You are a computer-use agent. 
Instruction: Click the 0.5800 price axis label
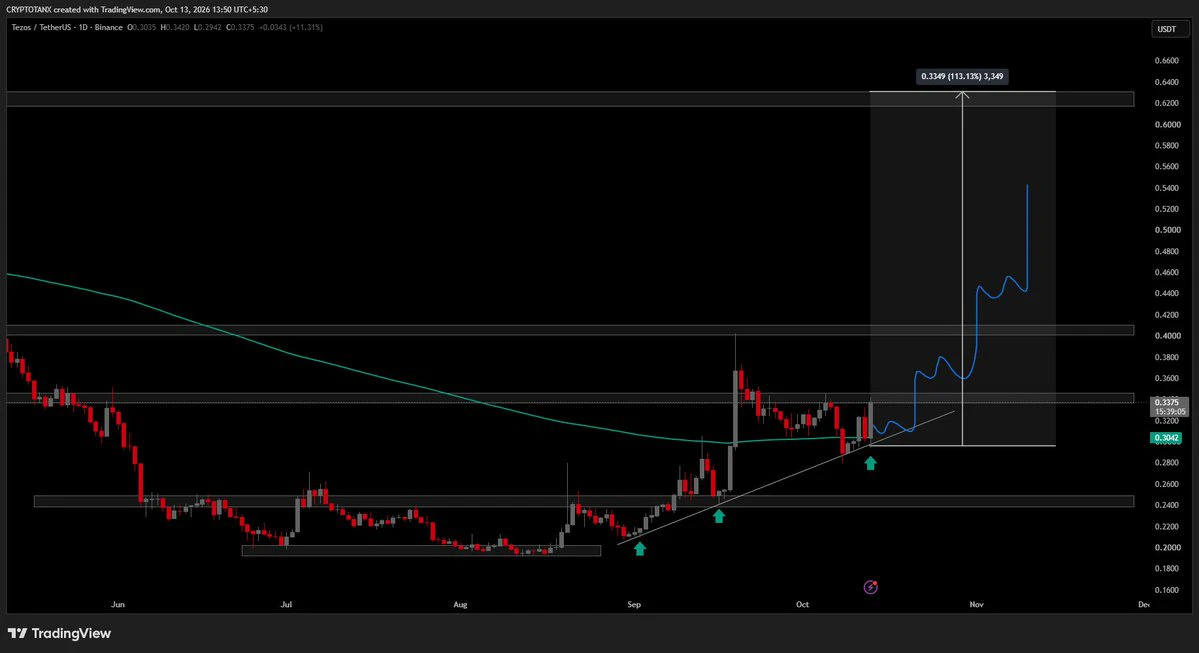tap(1166, 145)
